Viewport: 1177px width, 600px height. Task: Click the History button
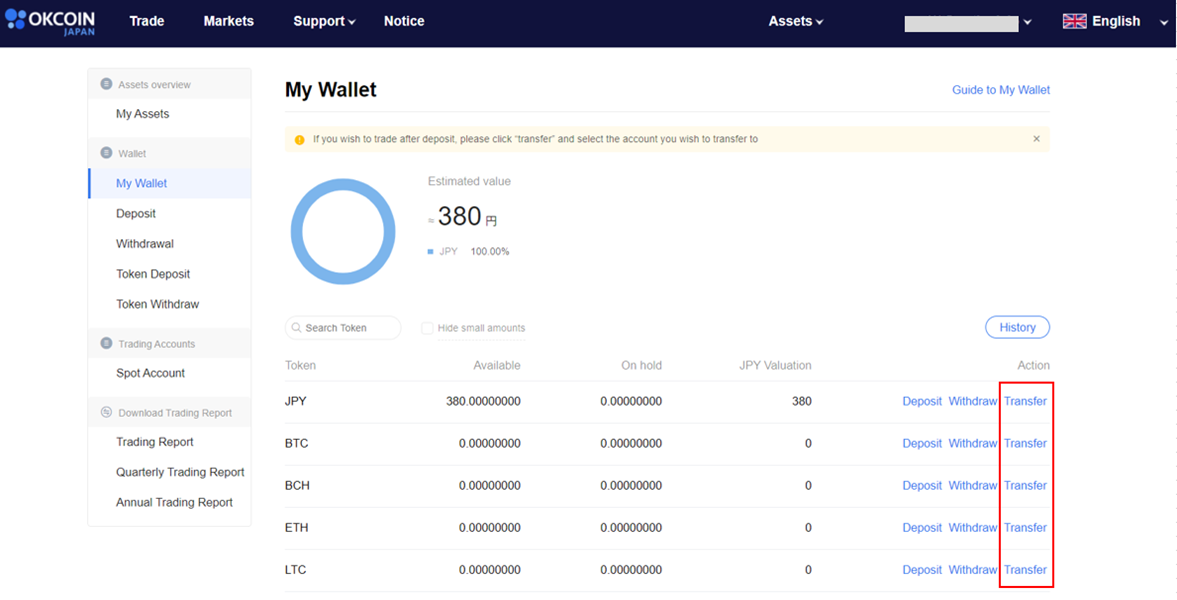click(x=1017, y=327)
